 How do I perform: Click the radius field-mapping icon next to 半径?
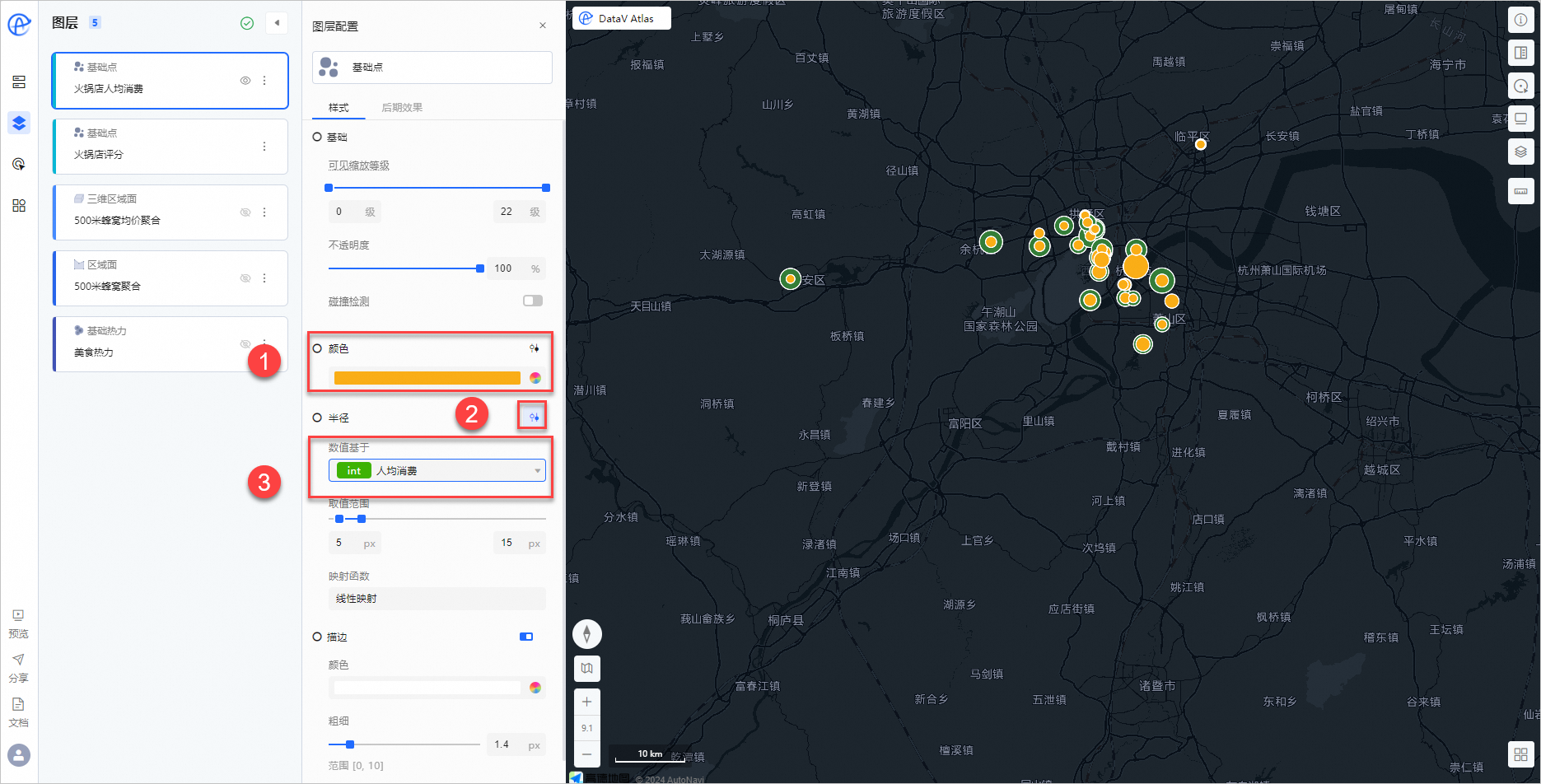tap(534, 417)
